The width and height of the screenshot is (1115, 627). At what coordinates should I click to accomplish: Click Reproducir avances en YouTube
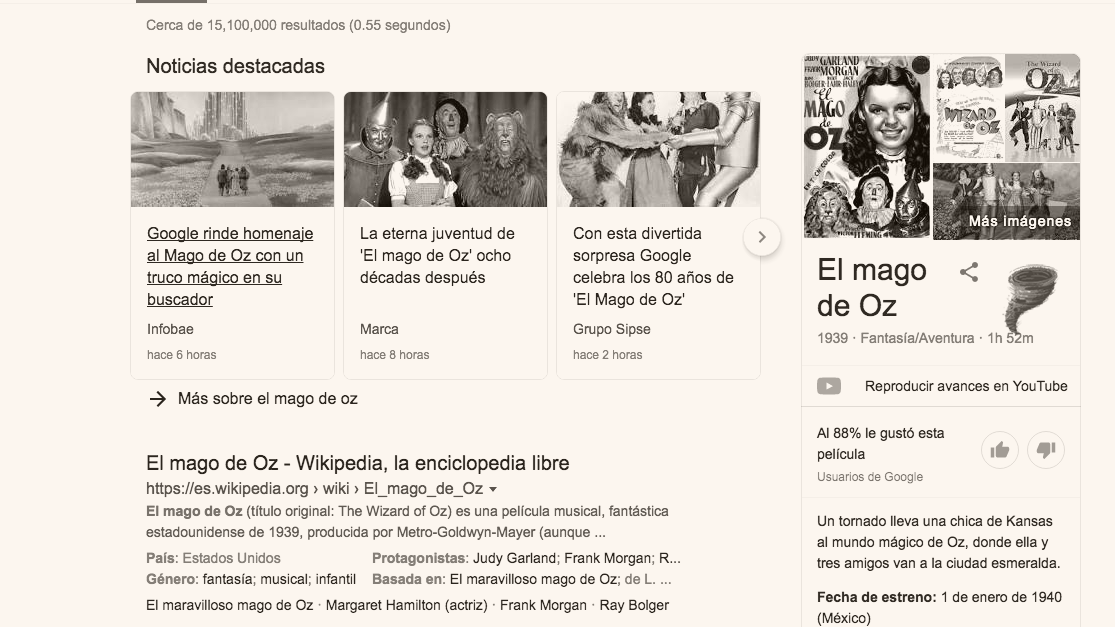[966, 386]
